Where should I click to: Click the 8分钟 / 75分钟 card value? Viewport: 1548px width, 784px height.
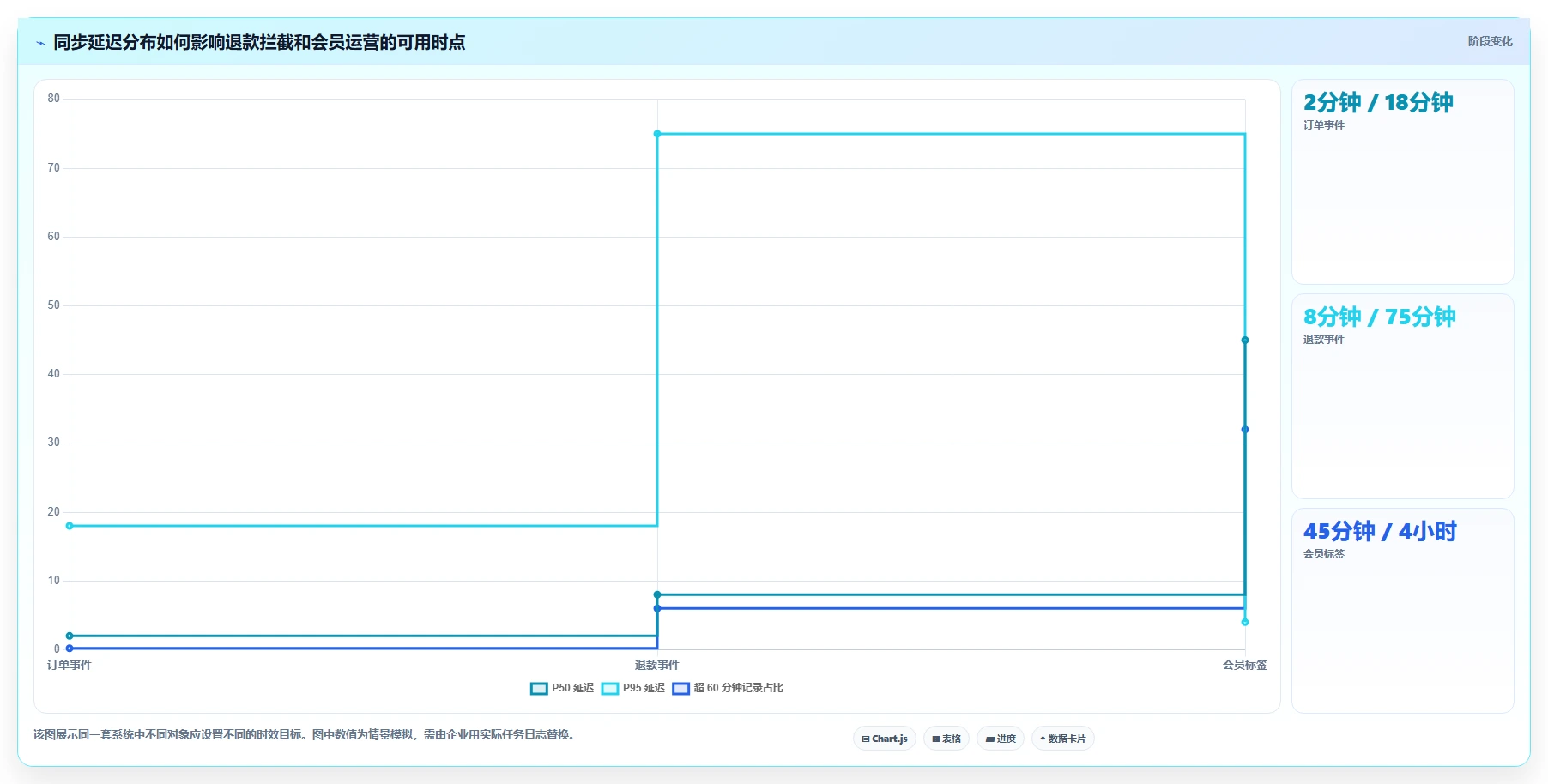1380,317
